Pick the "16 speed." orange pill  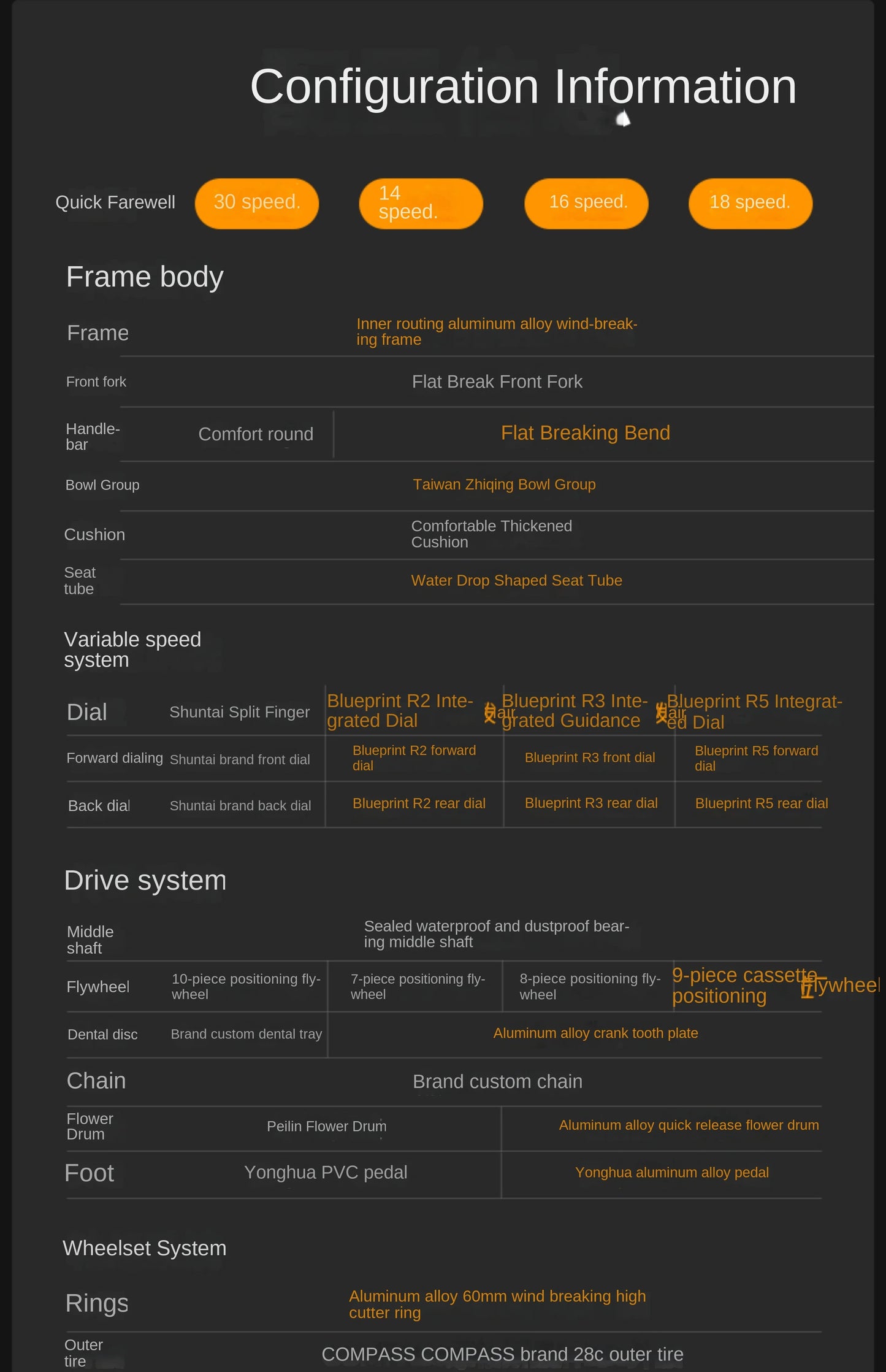(x=587, y=203)
